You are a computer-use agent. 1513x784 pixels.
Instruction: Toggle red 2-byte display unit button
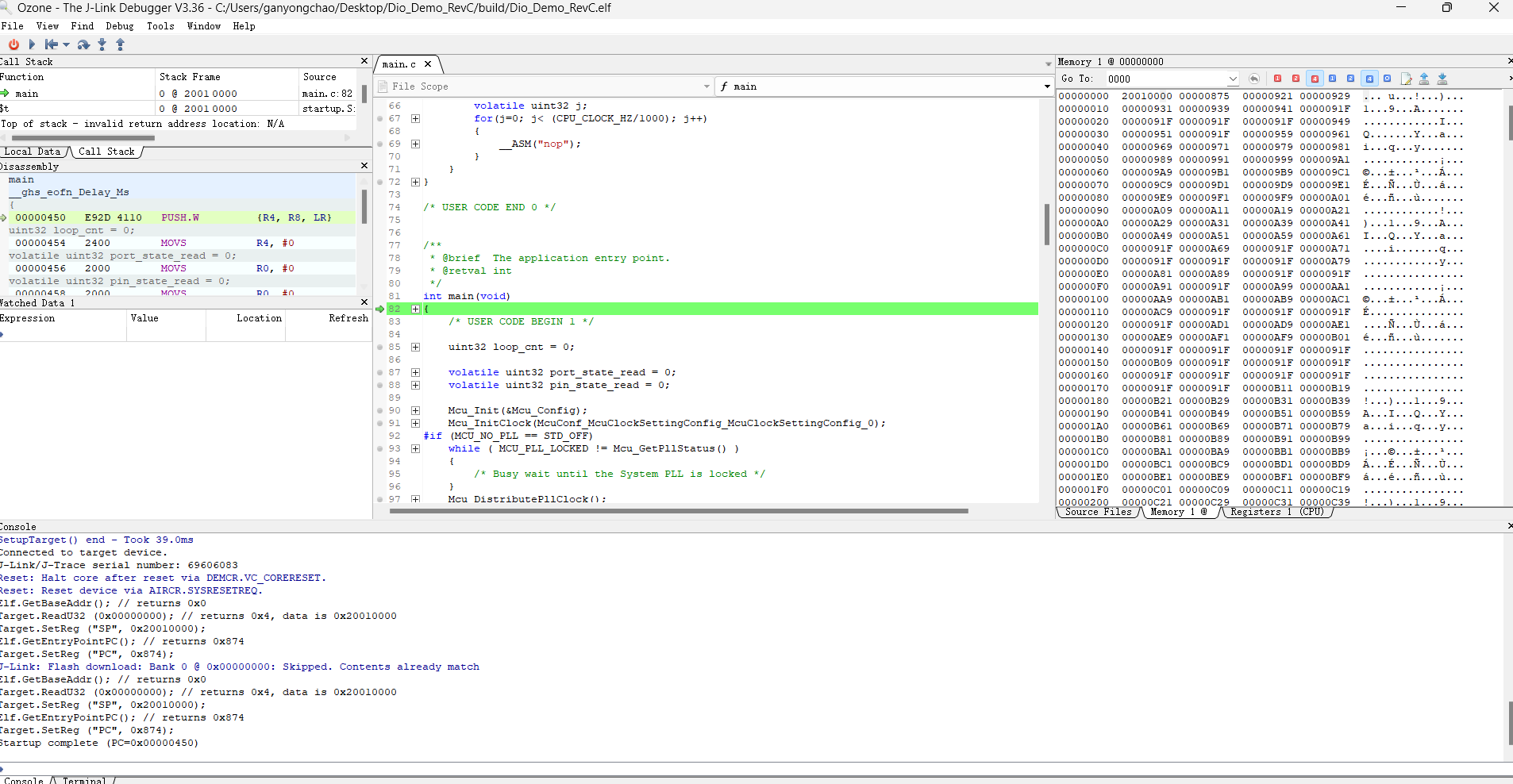1295,79
